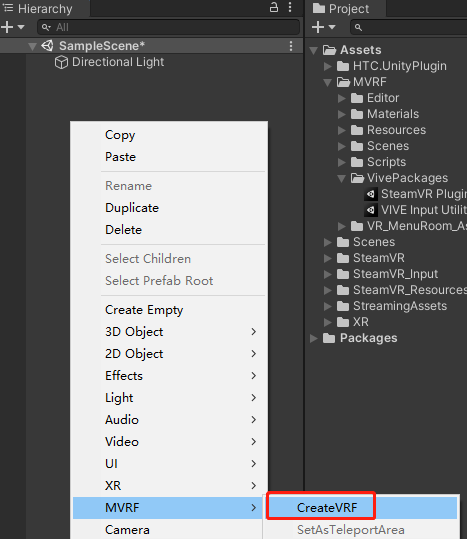The width and height of the screenshot is (467, 539).
Task: Select the MVRF open folder icon
Action: coord(343,82)
